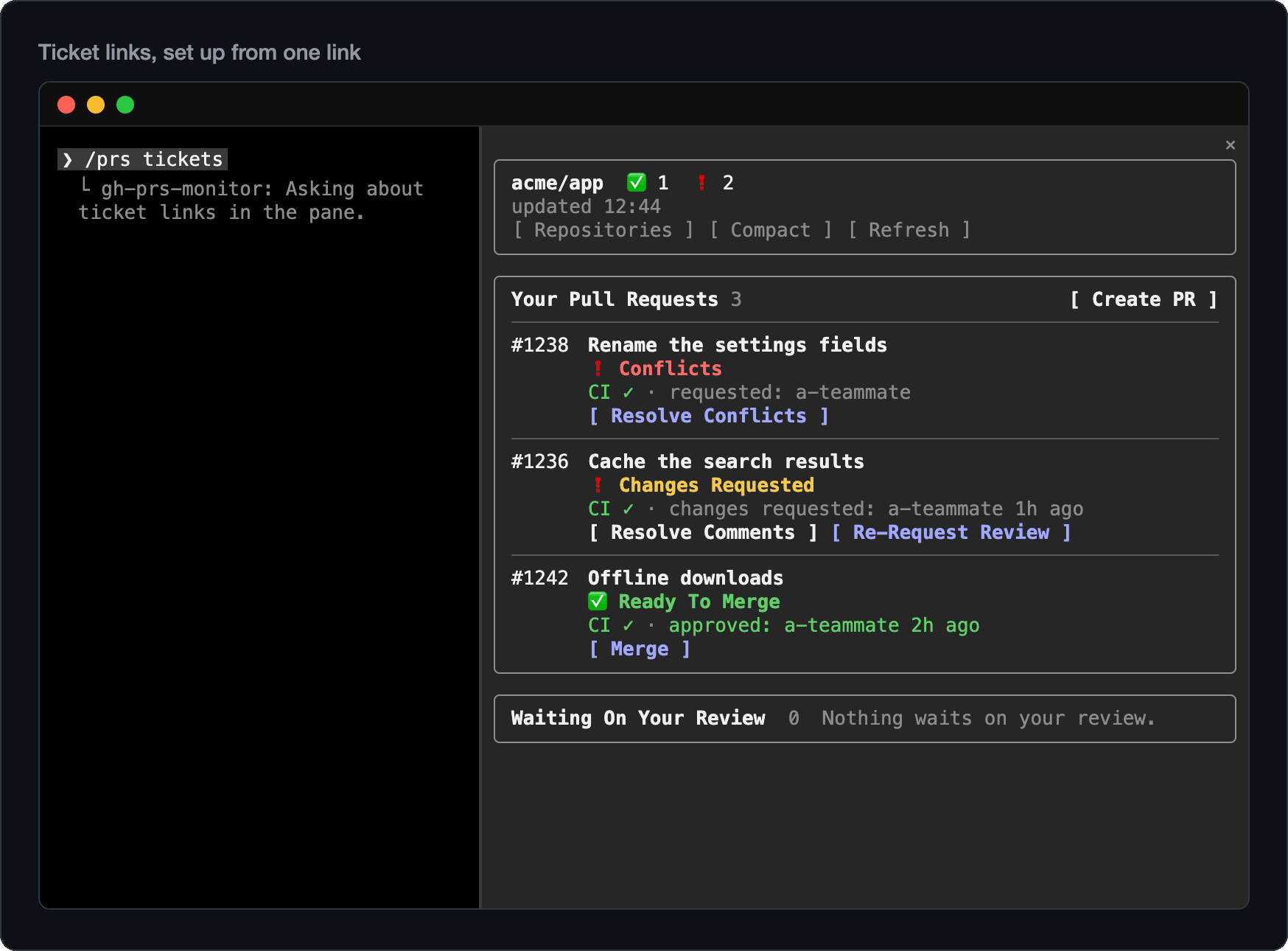Open PR titled Offline downloads

(x=685, y=578)
